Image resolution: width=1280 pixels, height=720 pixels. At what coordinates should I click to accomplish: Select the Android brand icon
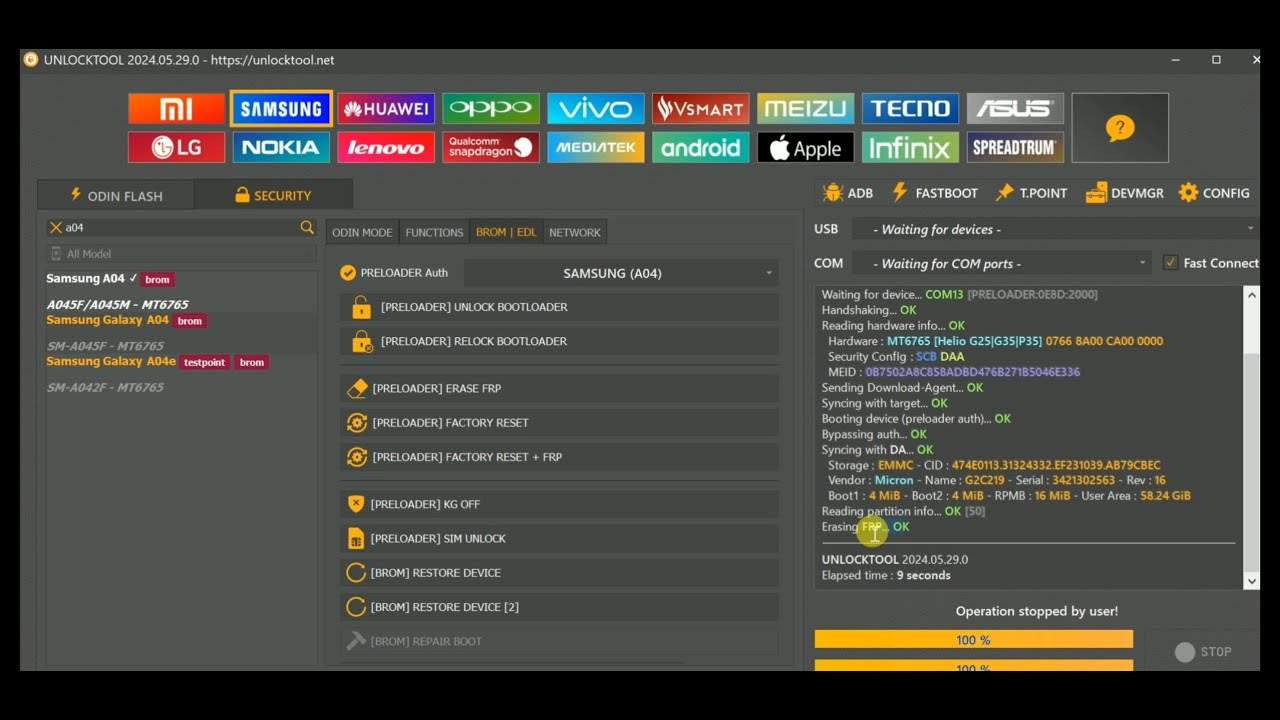click(701, 148)
